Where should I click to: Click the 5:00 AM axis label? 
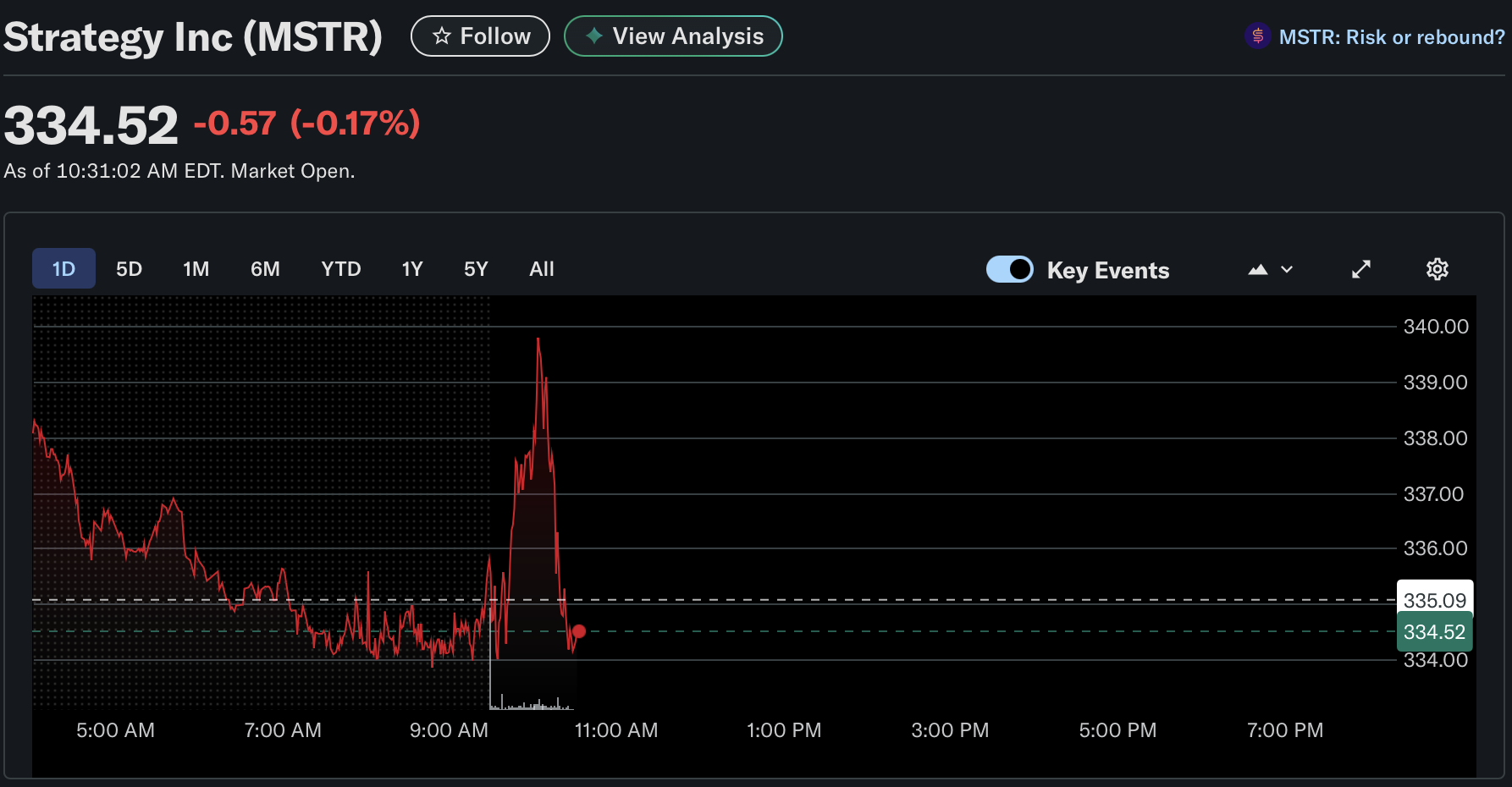[116, 730]
